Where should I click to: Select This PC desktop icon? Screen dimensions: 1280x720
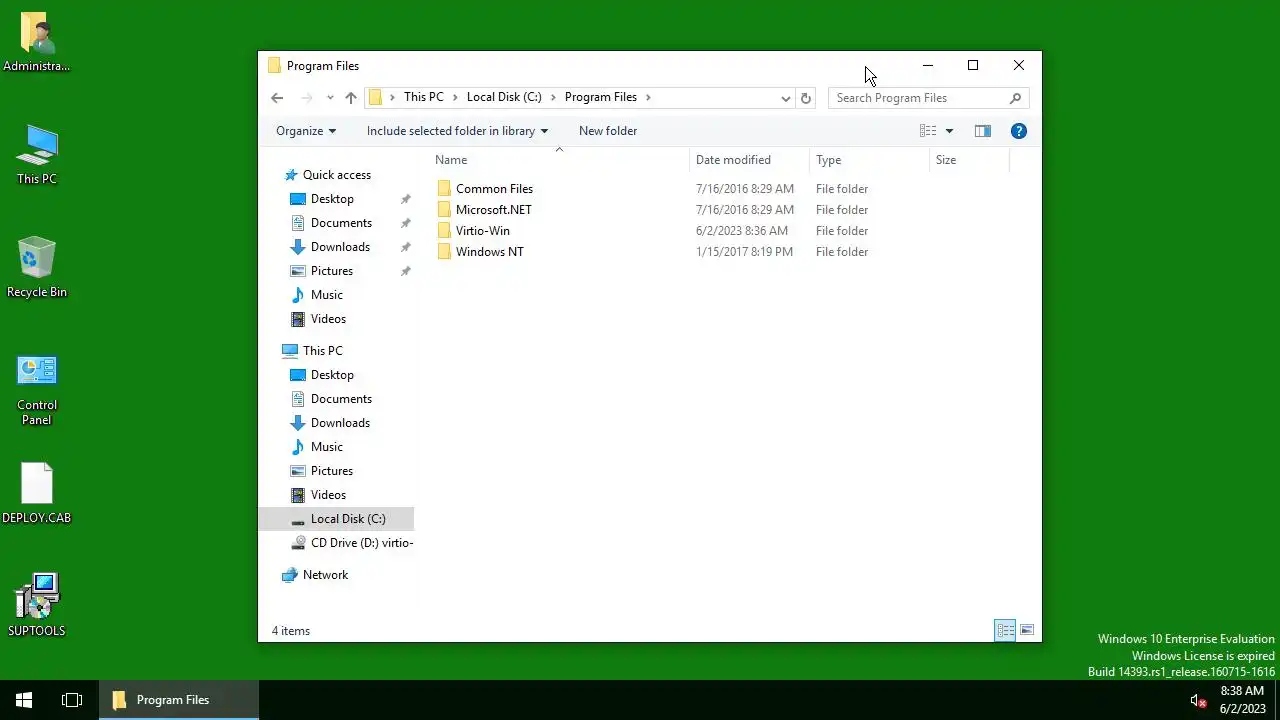37,155
